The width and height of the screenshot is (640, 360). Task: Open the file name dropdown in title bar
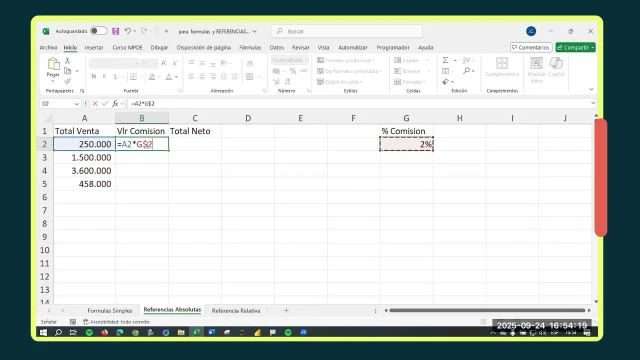(255, 31)
